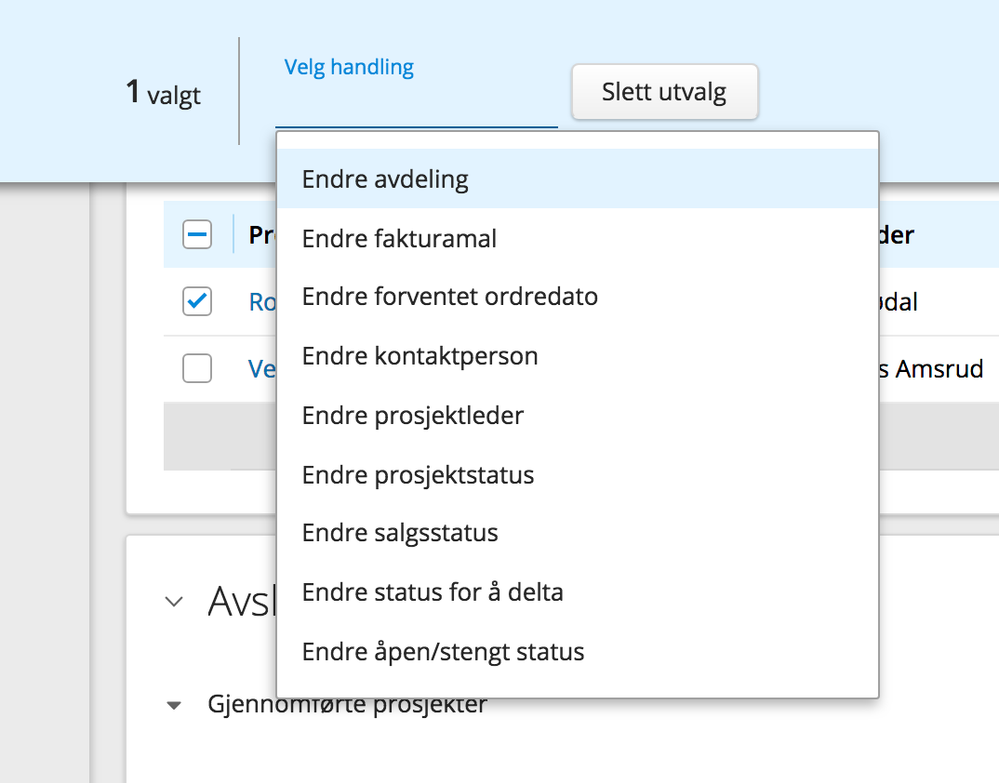Open project link starting with 'Ve'

[262, 369]
